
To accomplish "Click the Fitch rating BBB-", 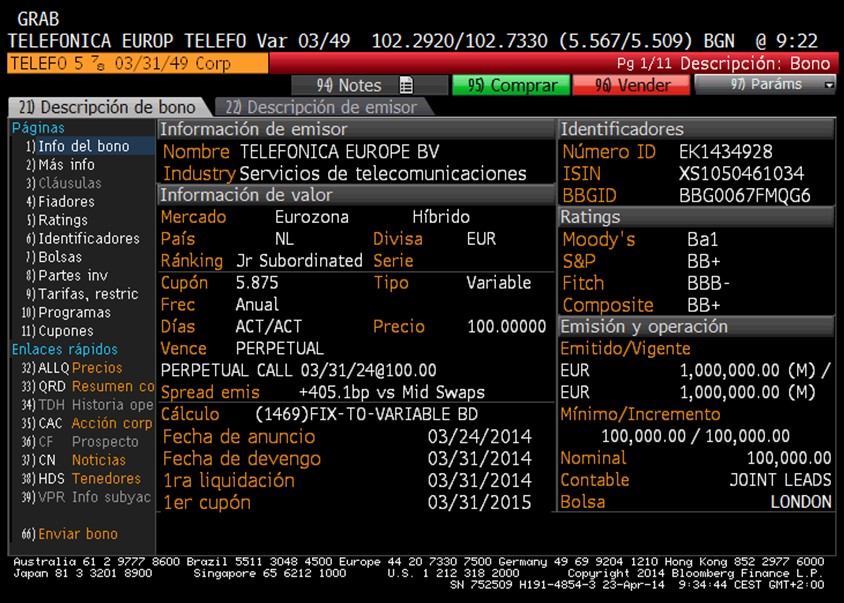I will (708, 283).
